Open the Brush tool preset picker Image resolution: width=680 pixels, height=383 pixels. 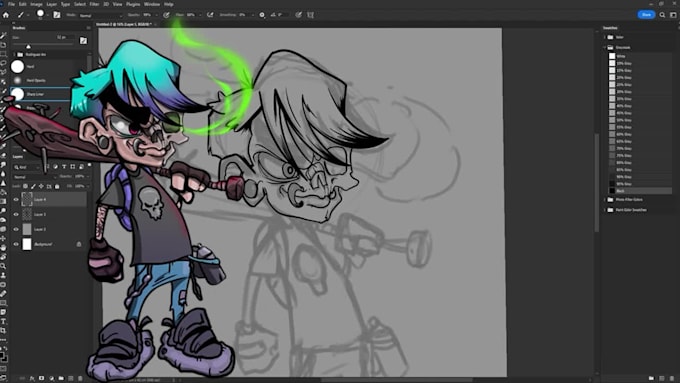pyautogui.click(x=20, y=15)
